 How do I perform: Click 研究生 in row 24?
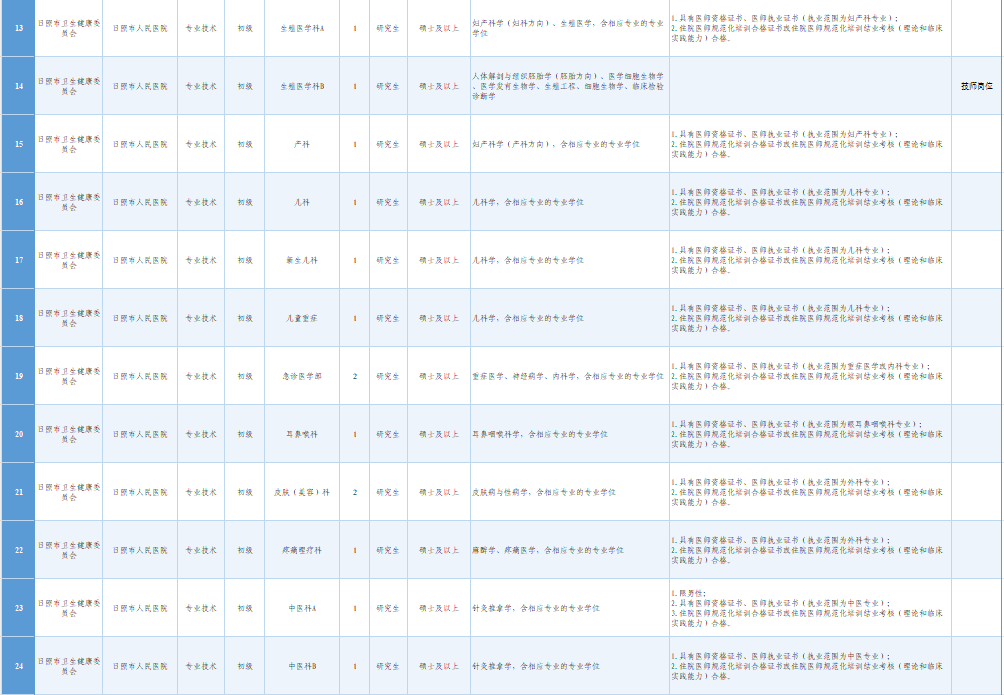(x=387, y=666)
